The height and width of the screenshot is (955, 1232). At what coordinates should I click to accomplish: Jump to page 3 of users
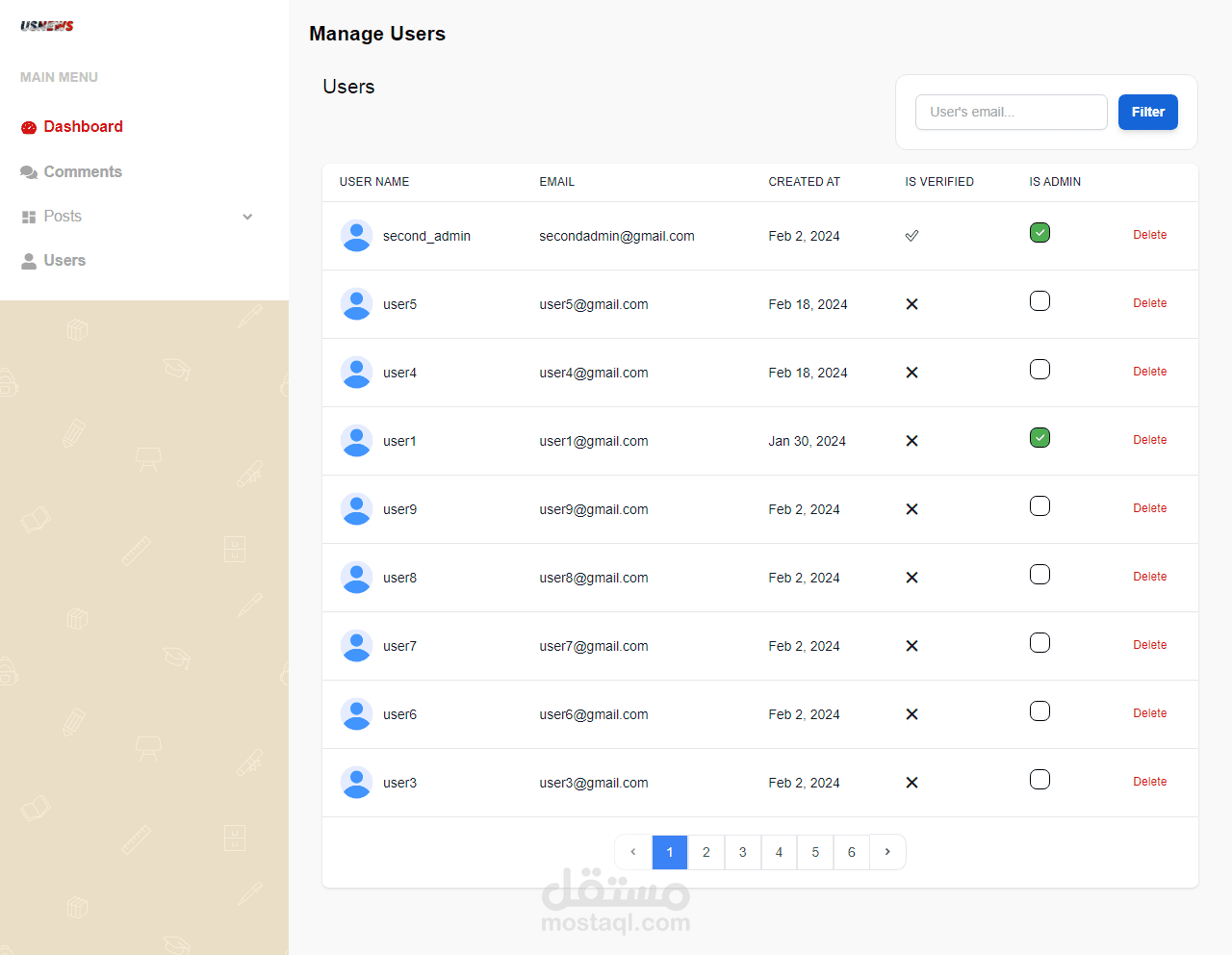[743, 852]
